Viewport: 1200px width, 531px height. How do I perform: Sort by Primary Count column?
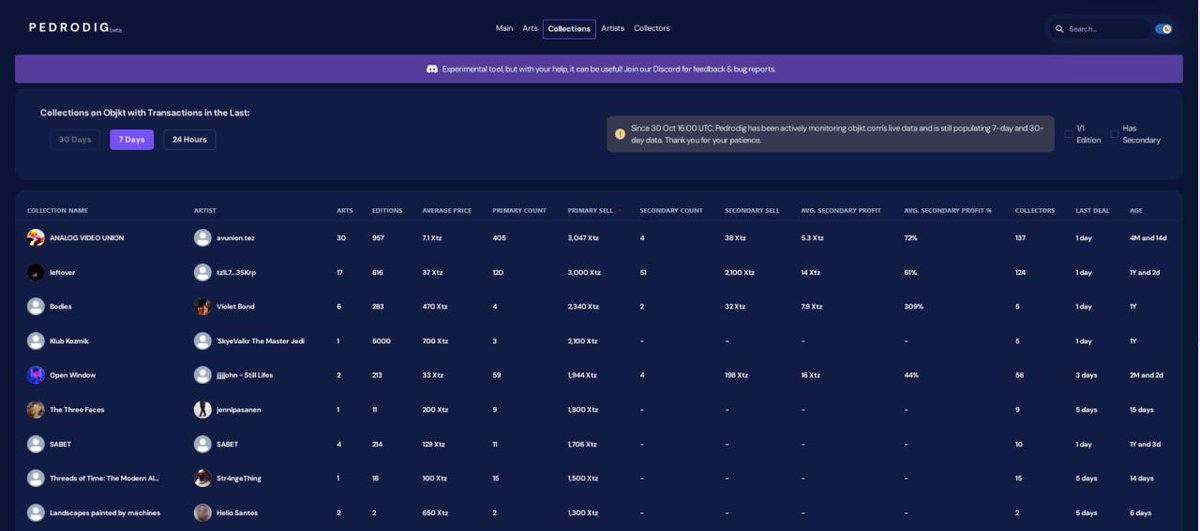(x=519, y=210)
